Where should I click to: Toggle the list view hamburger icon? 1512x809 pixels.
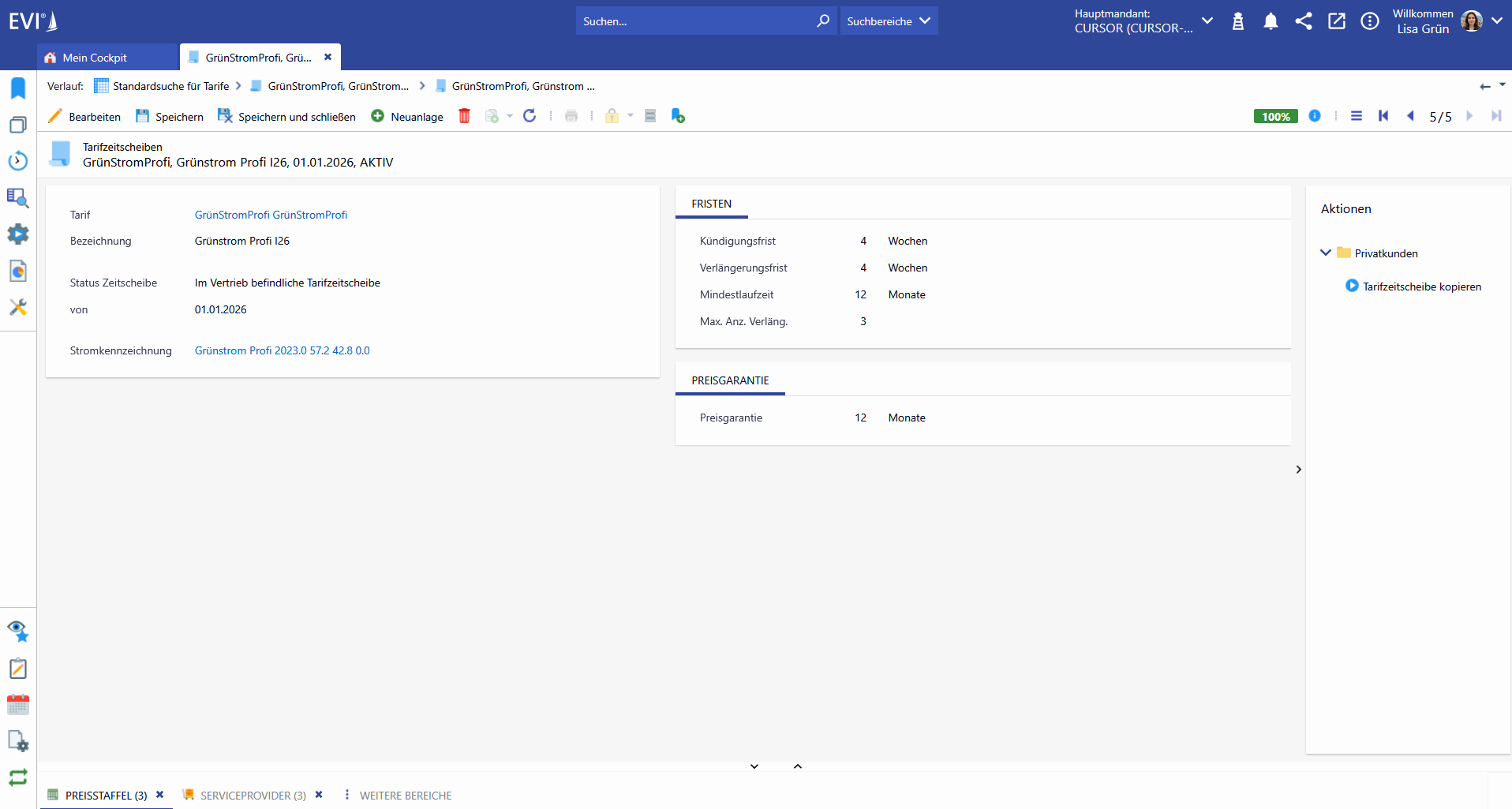pyautogui.click(x=1357, y=116)
